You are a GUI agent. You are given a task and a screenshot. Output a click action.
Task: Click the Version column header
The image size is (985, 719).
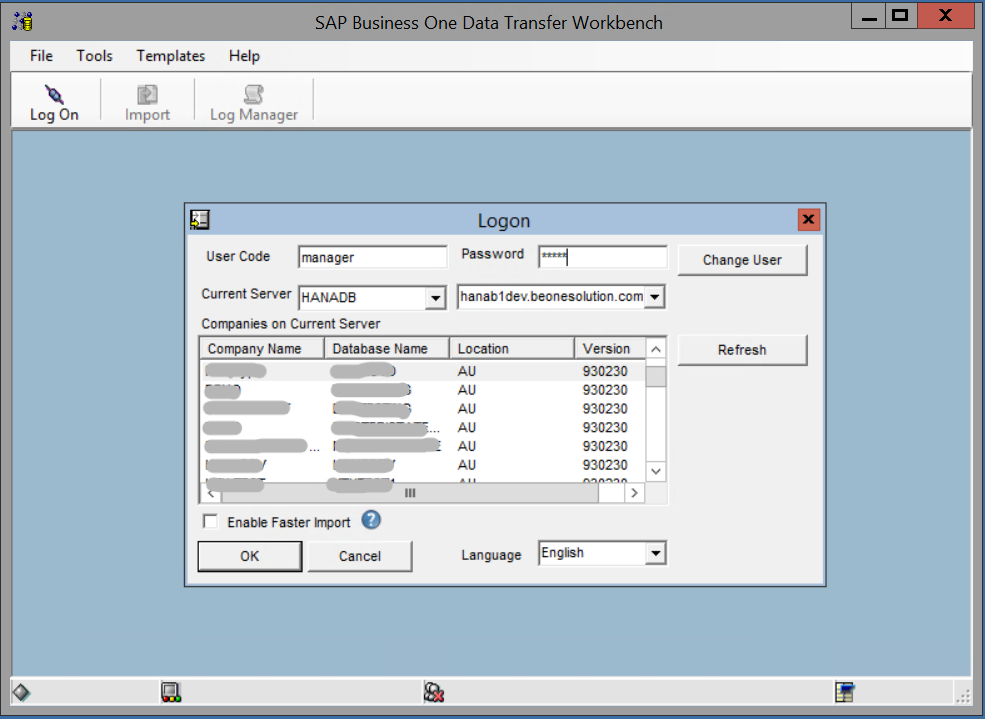pos(610,349)
